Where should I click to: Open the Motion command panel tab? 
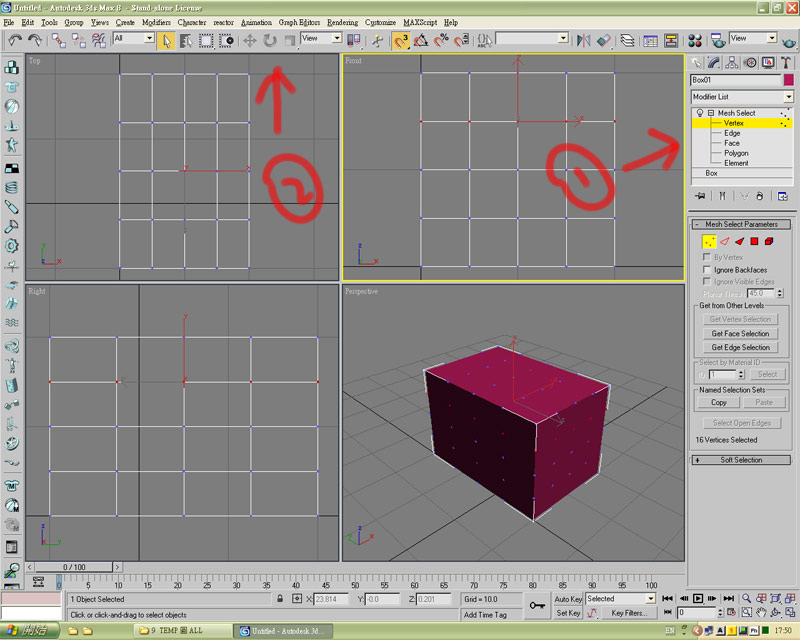point(750,63)
